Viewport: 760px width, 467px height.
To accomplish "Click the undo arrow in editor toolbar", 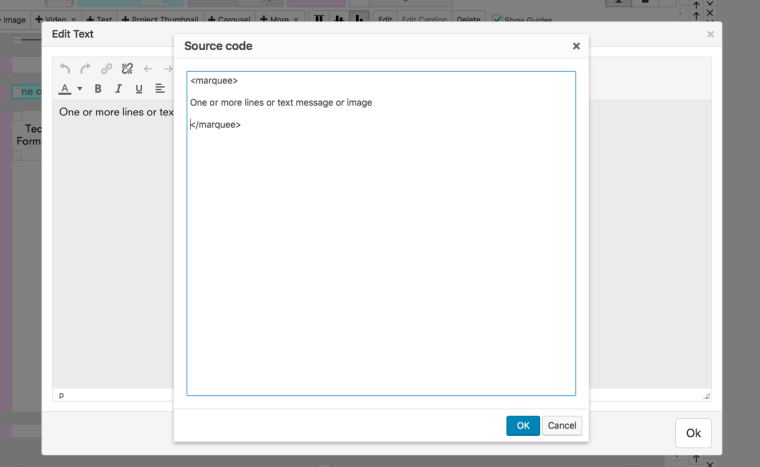I will 65,69.
